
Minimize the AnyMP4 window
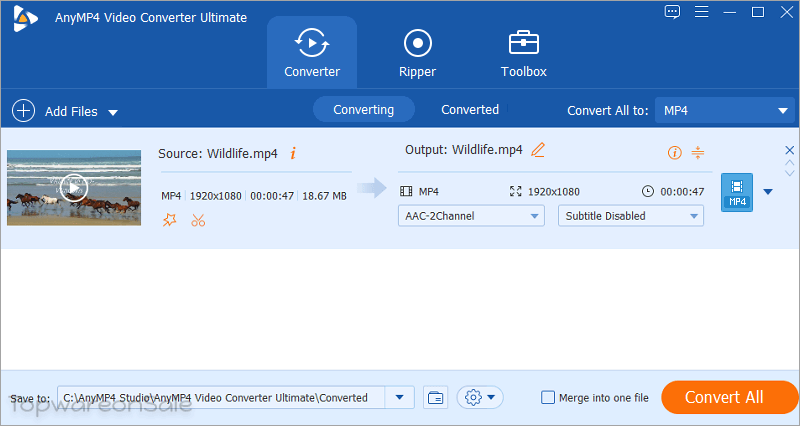pyautogui.click(x=730, y=12)
